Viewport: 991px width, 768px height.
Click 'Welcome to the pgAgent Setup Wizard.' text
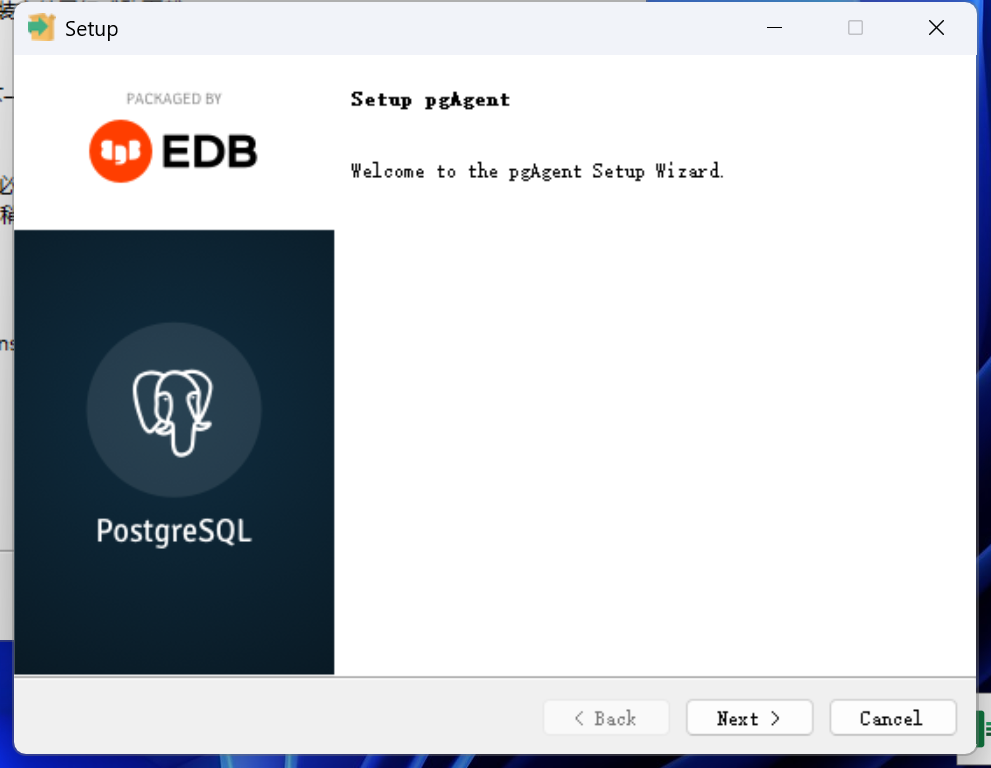537,171
